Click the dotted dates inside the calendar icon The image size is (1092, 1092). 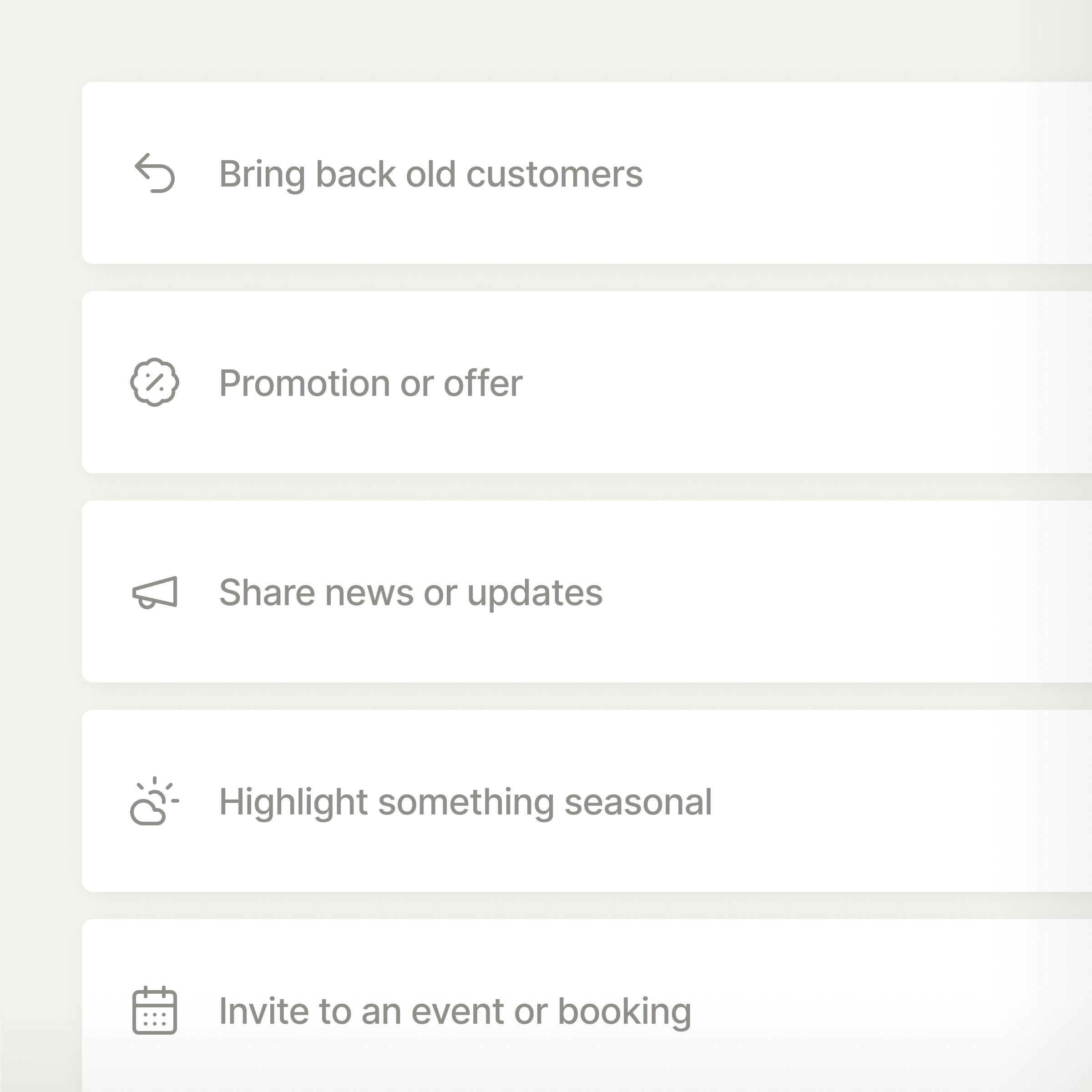point(154,1019)
